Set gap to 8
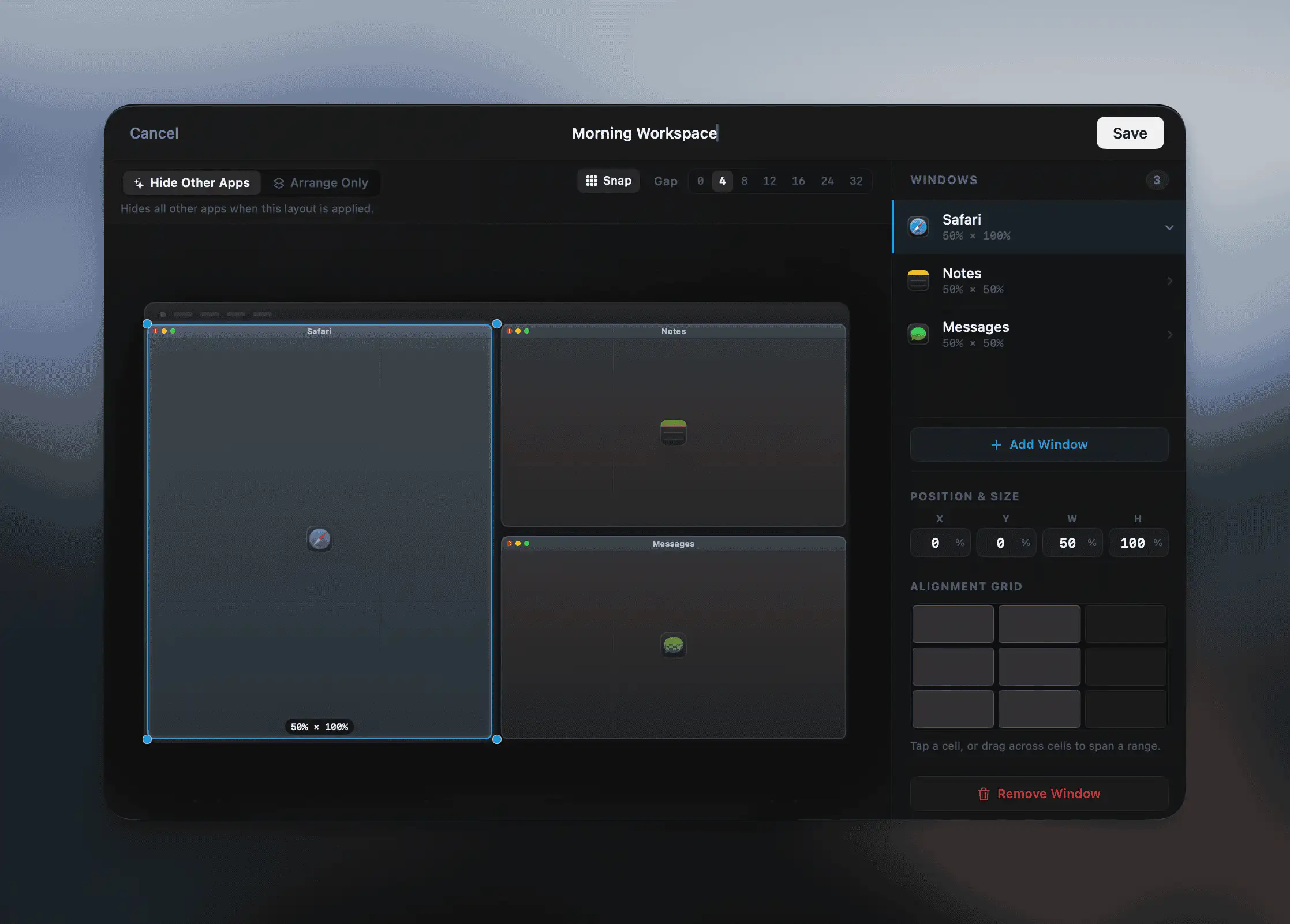This screenshot has width=1290, height=924. click(x=745, y=181)
